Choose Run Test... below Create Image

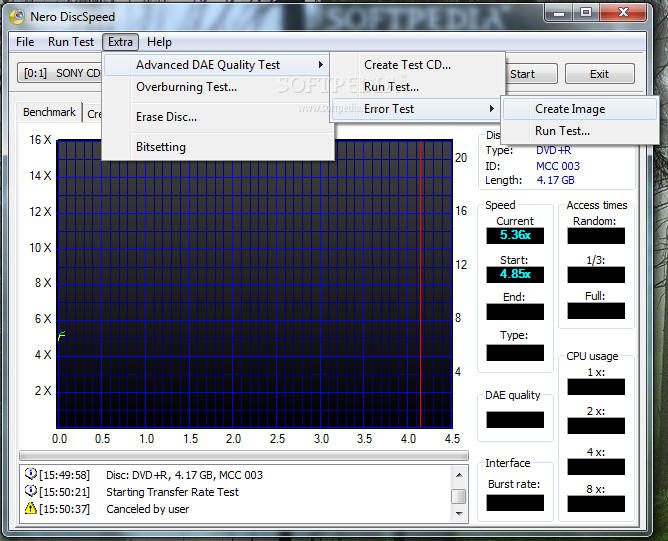click(580, 131)
